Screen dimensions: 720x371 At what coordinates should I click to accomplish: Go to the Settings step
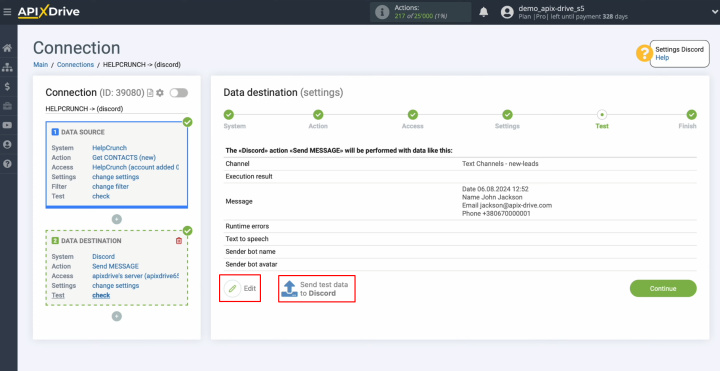[x=507, y=115]
